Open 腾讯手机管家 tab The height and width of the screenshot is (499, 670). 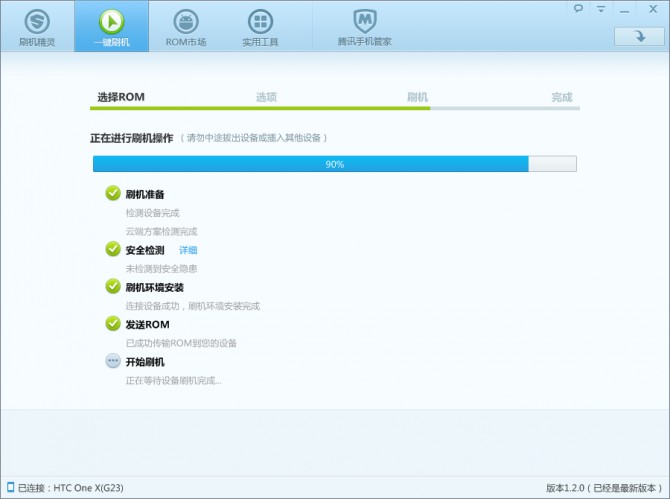pyautogui.click(x=364, y=26)
